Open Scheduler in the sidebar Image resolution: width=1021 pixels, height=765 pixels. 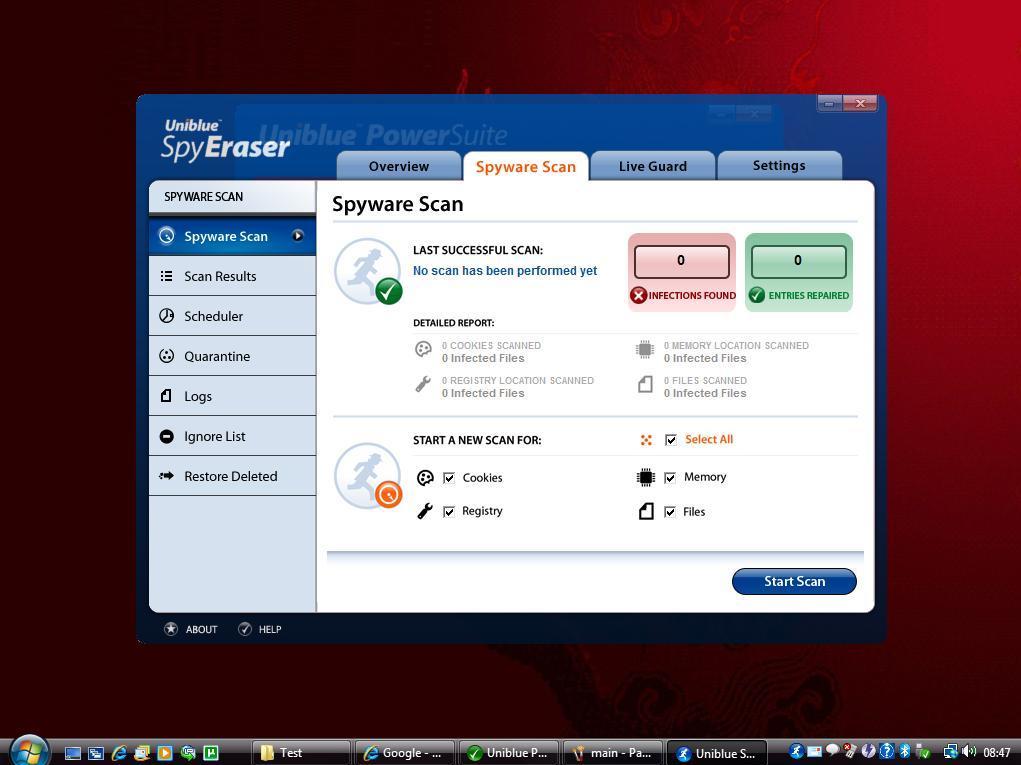tap(232, 316)
